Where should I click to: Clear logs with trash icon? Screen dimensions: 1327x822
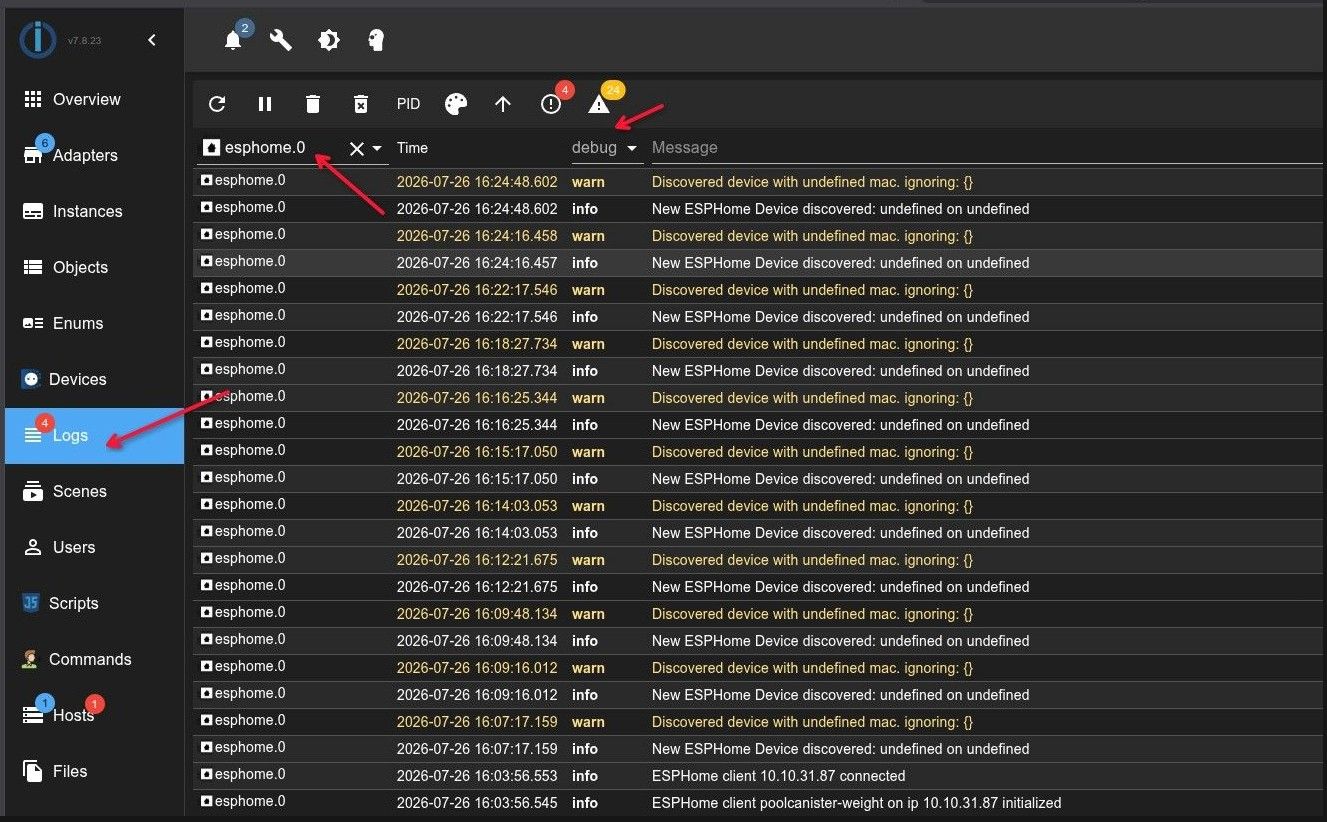click(x=313, y=104)
